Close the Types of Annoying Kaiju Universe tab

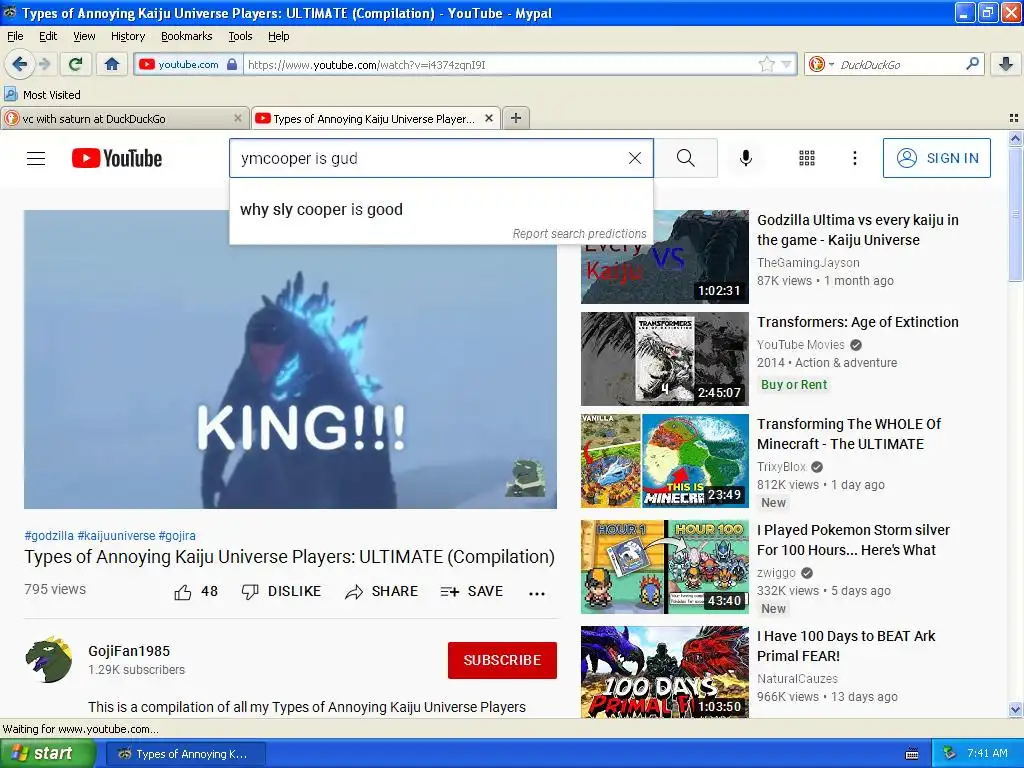488,118
